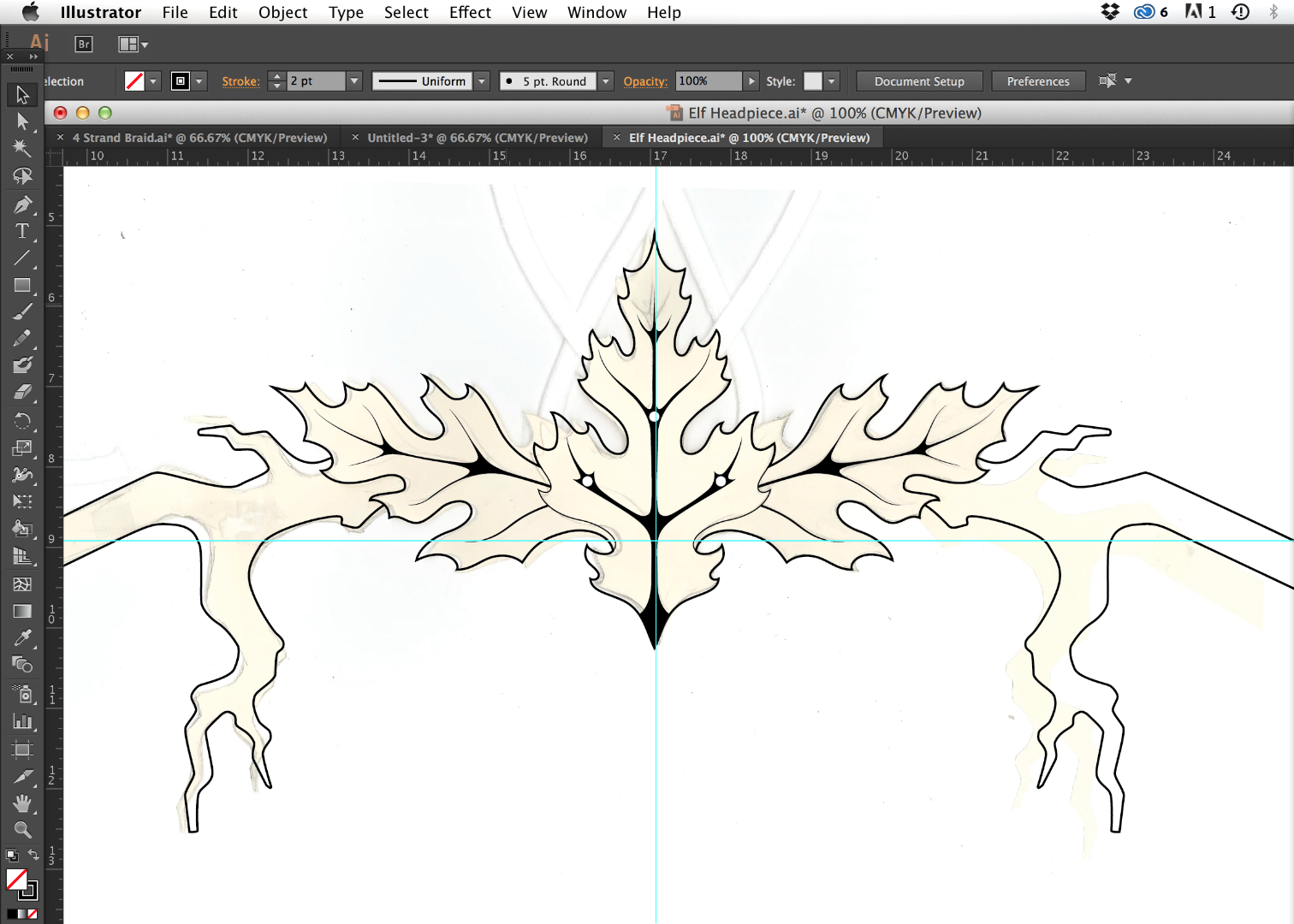1294x924 pixels.
Task: Click the Opacity link in control bar
Action: tap(644, 80)
